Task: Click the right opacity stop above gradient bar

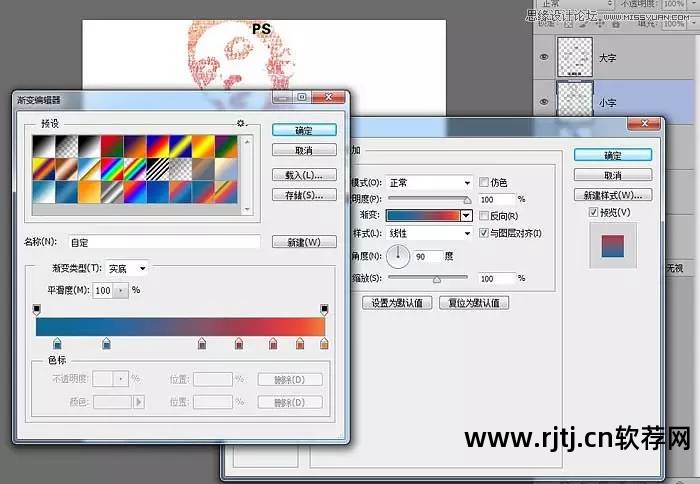Action: (x=325, y=309)
